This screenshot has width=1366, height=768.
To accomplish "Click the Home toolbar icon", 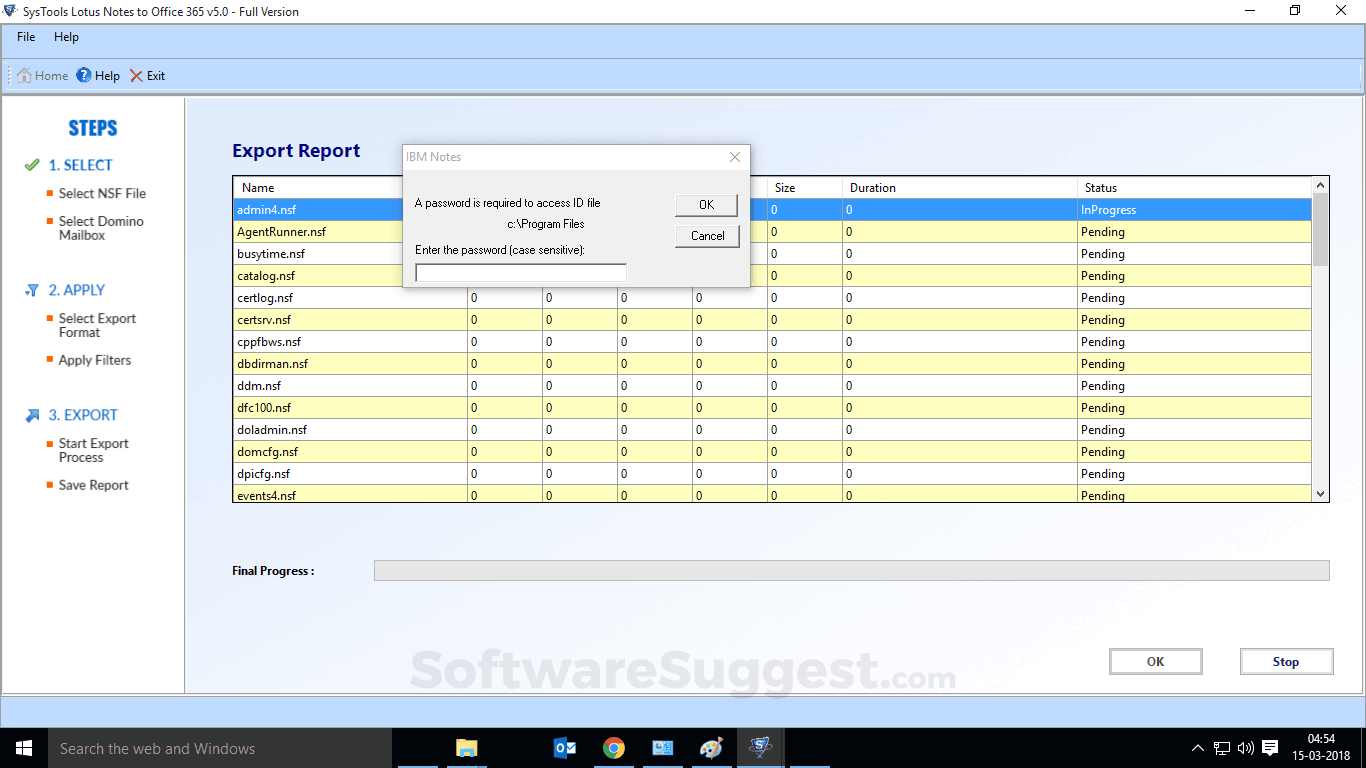I will click(25, 76).
